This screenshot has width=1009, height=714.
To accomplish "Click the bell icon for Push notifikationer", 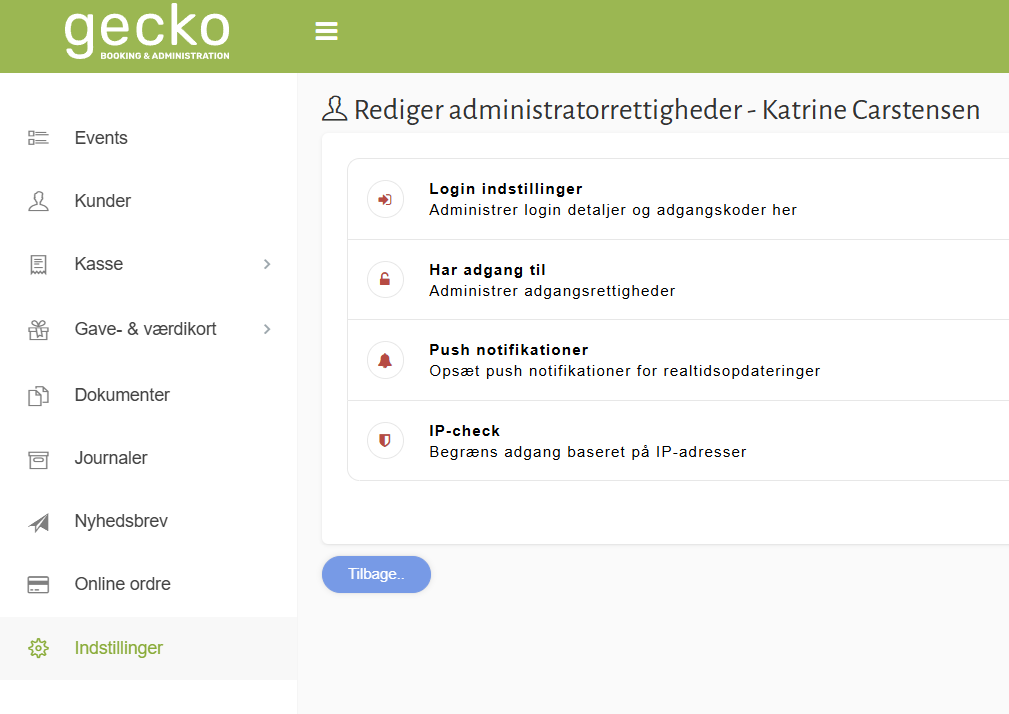I will 385,360.
